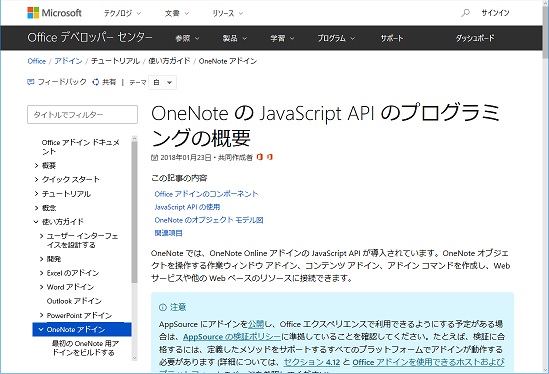Click the sidebar tree scrollbar
The image size is (549, 374).
[134, 212]
